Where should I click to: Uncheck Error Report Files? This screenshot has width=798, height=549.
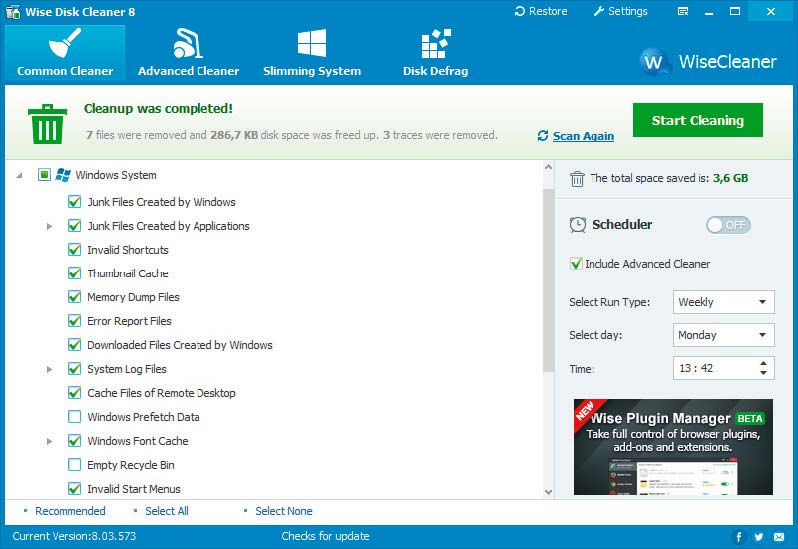coord(74,321)
